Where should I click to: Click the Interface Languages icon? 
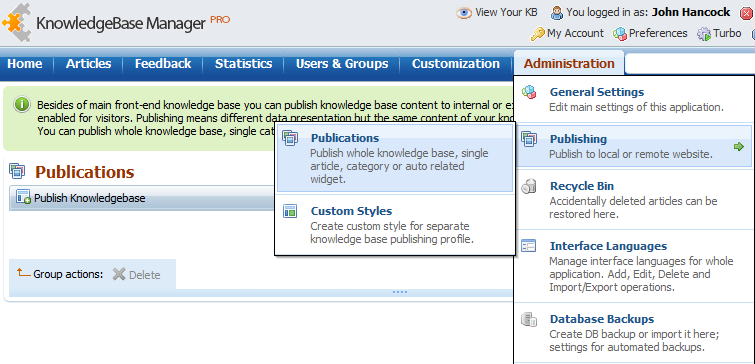pos(529,246)
